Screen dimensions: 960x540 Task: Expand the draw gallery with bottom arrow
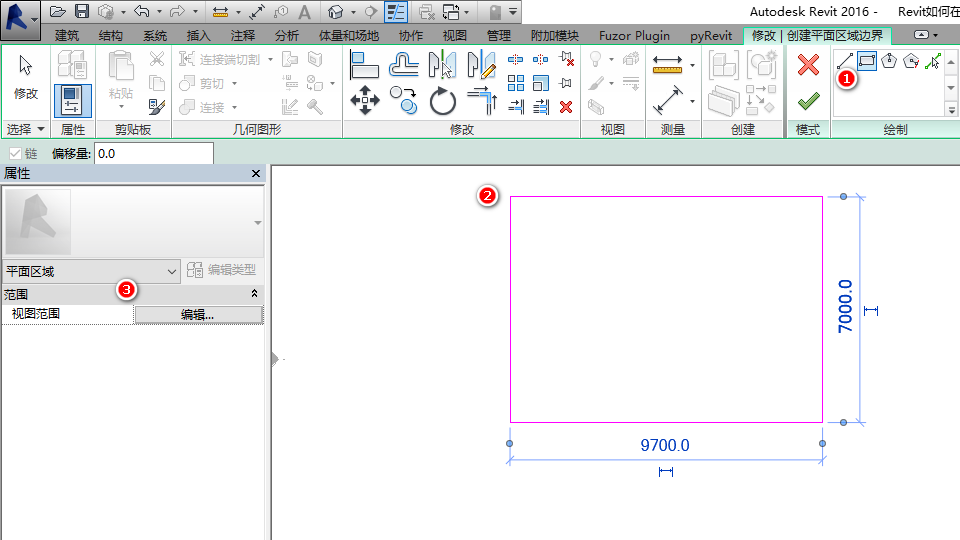(x=951, y=110)
